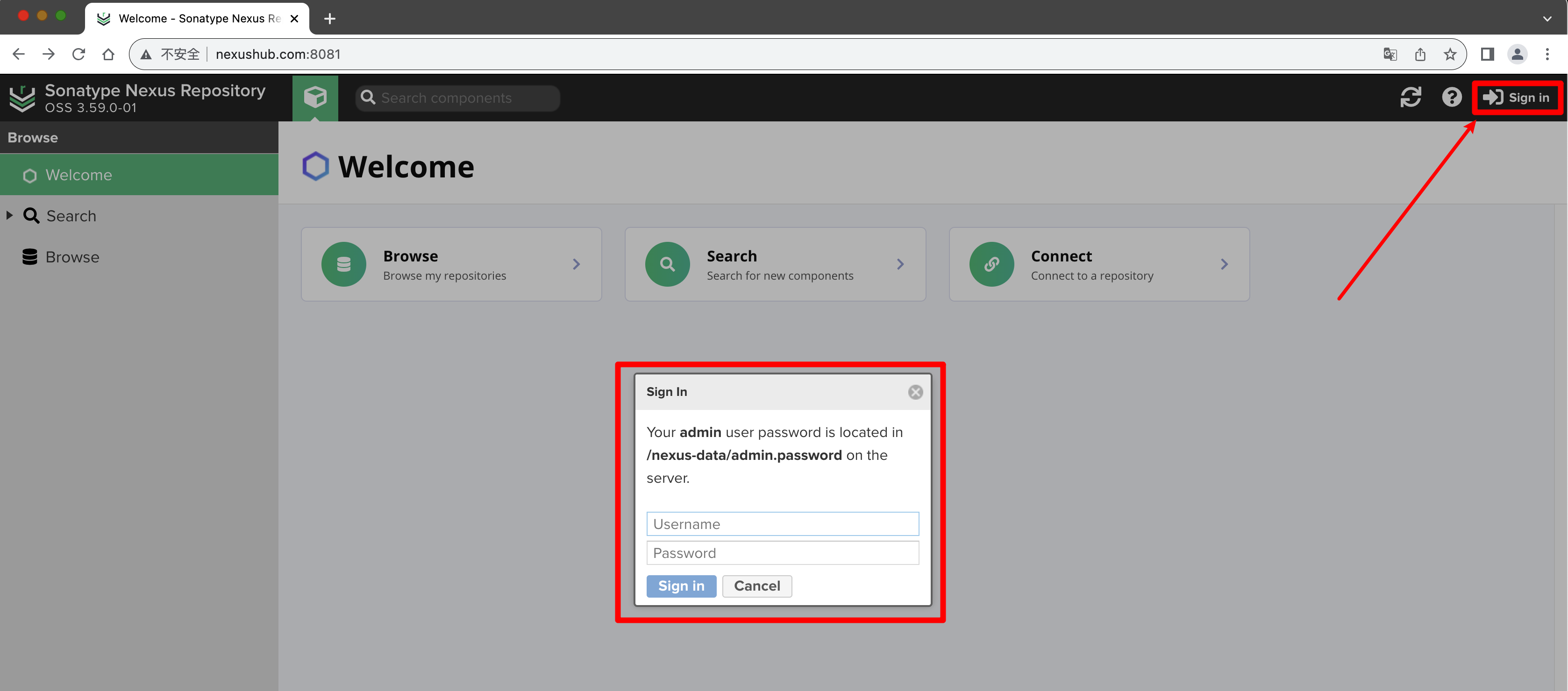Expand the Search tree node arrow
The width and height of the screenshot is (1568, 691).
pyautogui.click(x=9, y=215)
